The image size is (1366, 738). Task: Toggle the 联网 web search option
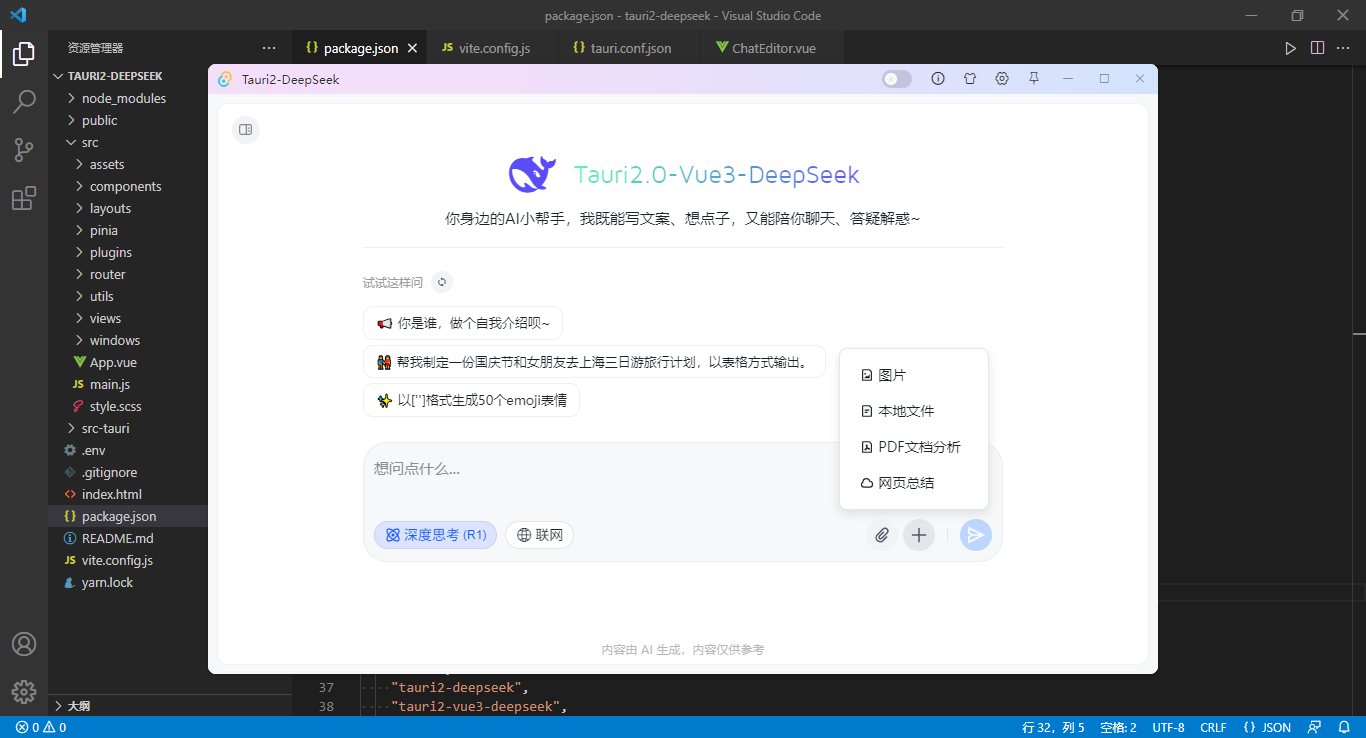pos(539,535)
